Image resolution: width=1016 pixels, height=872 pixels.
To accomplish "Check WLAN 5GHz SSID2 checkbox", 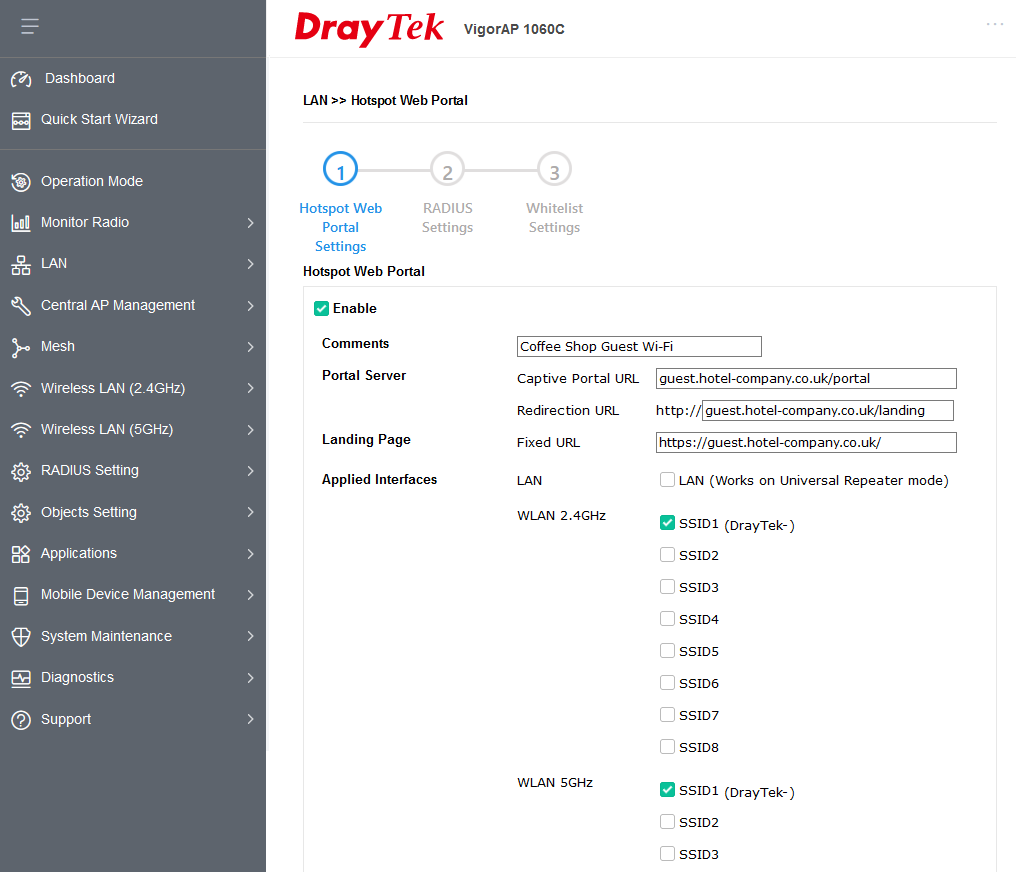I will pos(667,821).
